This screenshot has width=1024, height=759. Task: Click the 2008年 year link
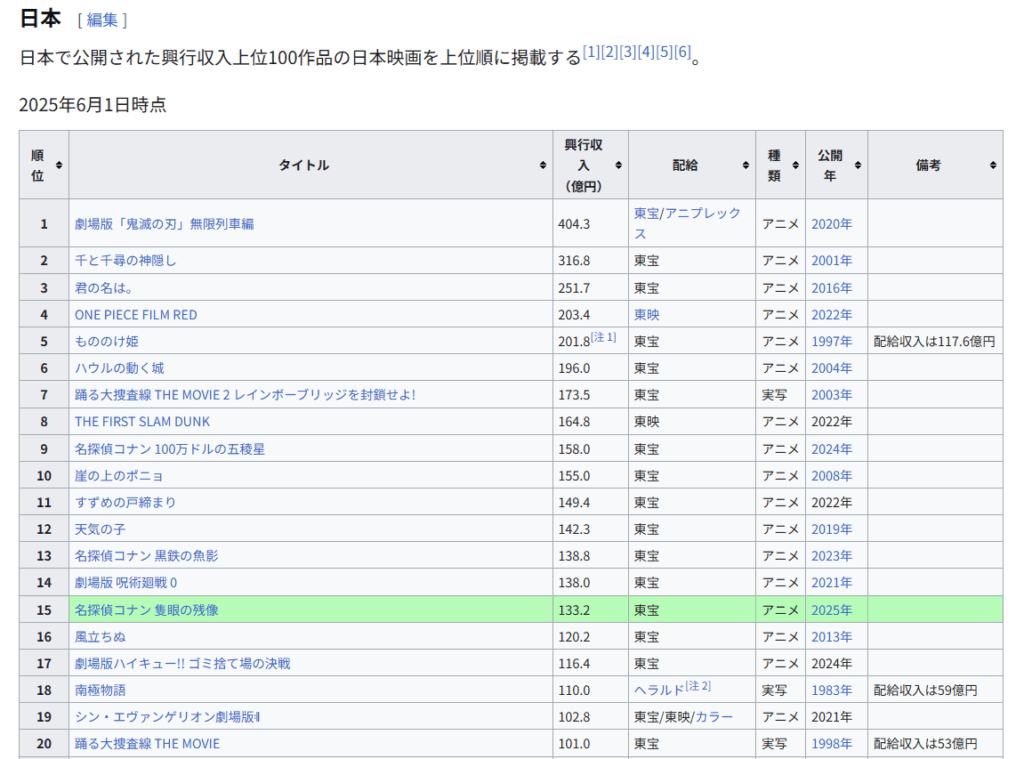point(831,476)
